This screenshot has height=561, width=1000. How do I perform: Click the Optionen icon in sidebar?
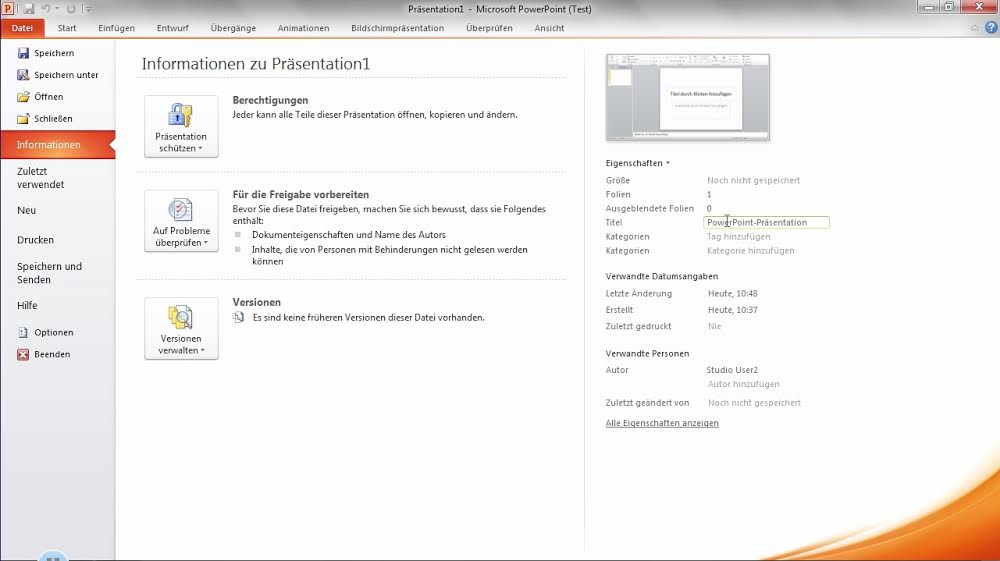click(x=23, y=332)
